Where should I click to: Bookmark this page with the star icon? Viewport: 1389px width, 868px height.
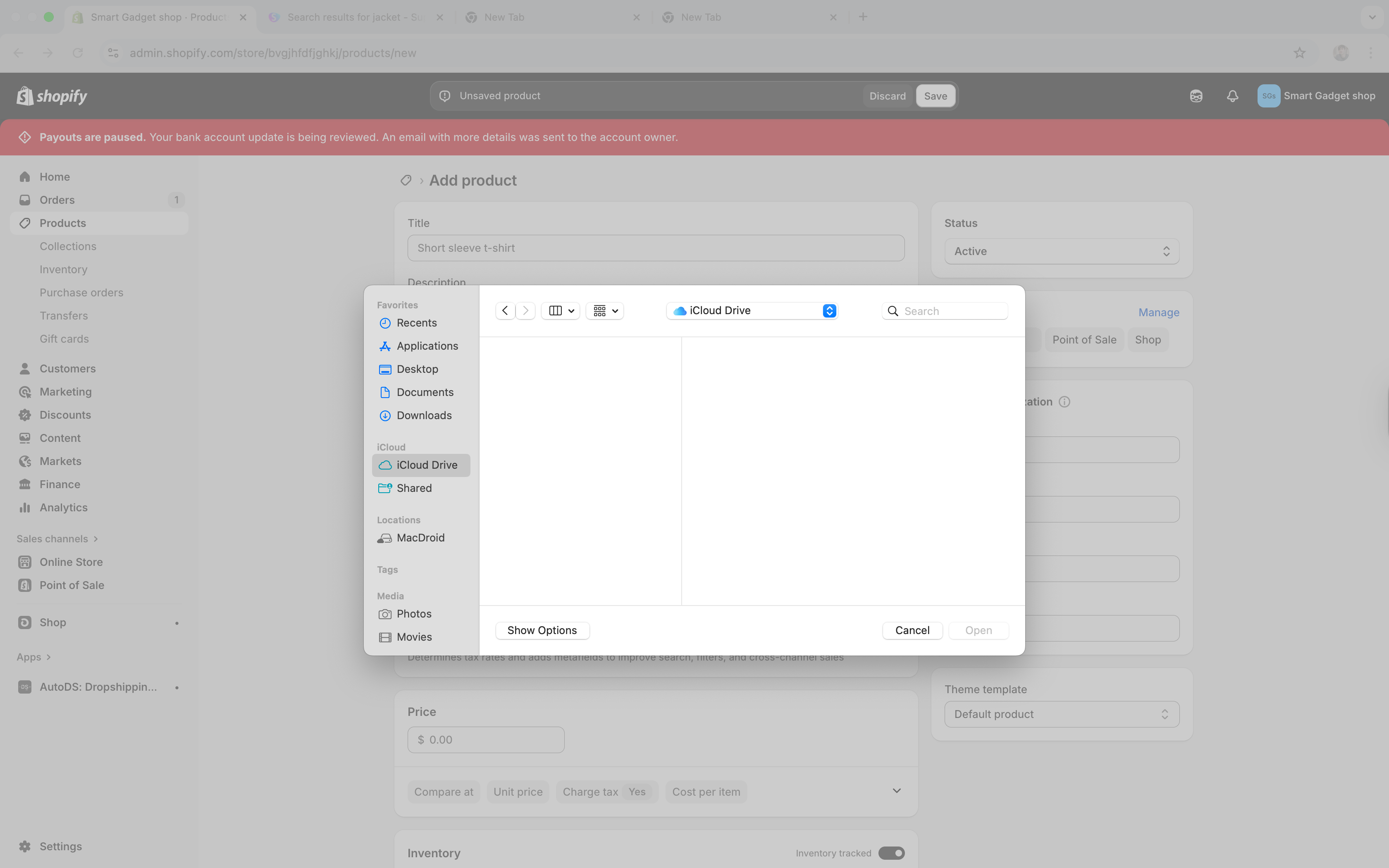[x=1299, y=53]
